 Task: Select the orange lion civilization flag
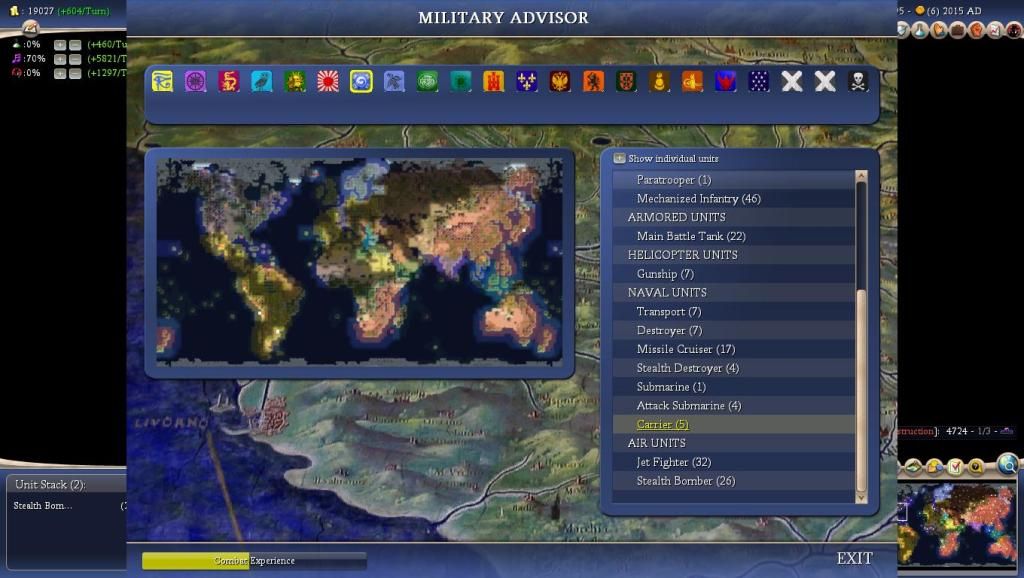[593, 82]
